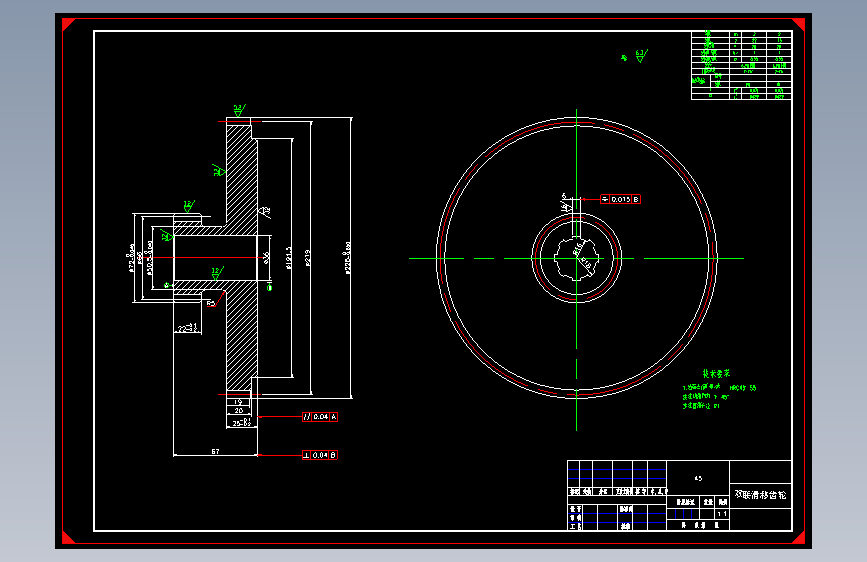Click the R5 fillet radius label
The height and width of the screenshot is (562, 867).
coord(210,303)
